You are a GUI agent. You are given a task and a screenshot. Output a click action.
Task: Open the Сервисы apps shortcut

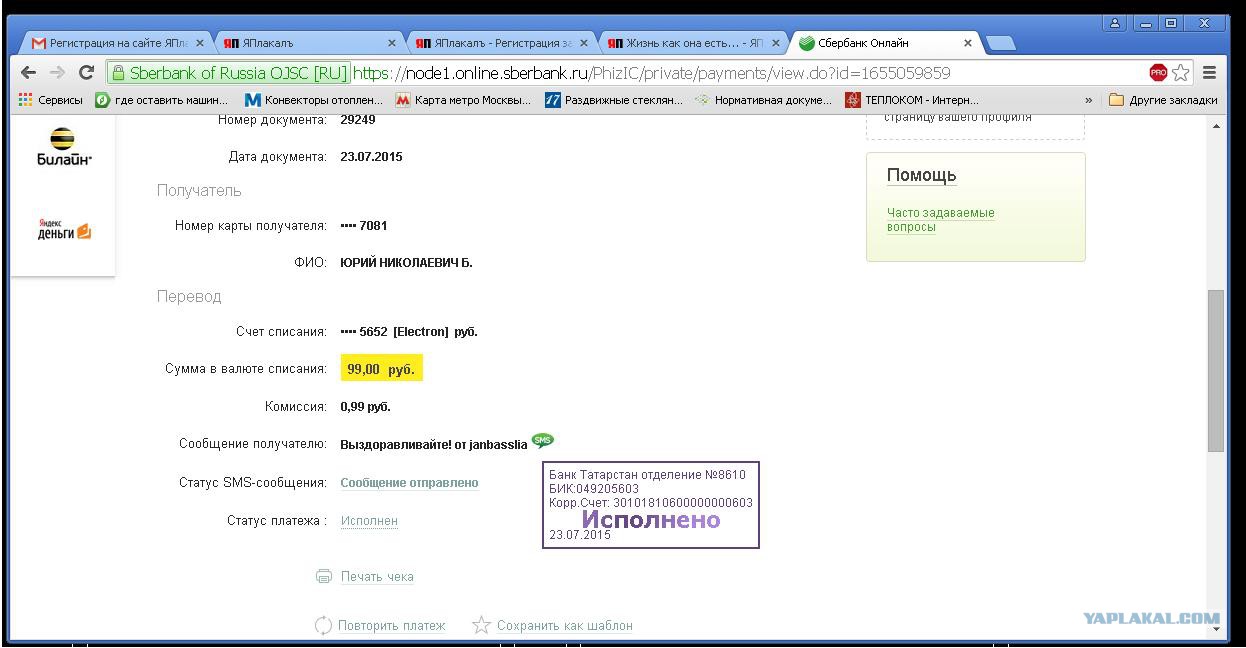51,100
